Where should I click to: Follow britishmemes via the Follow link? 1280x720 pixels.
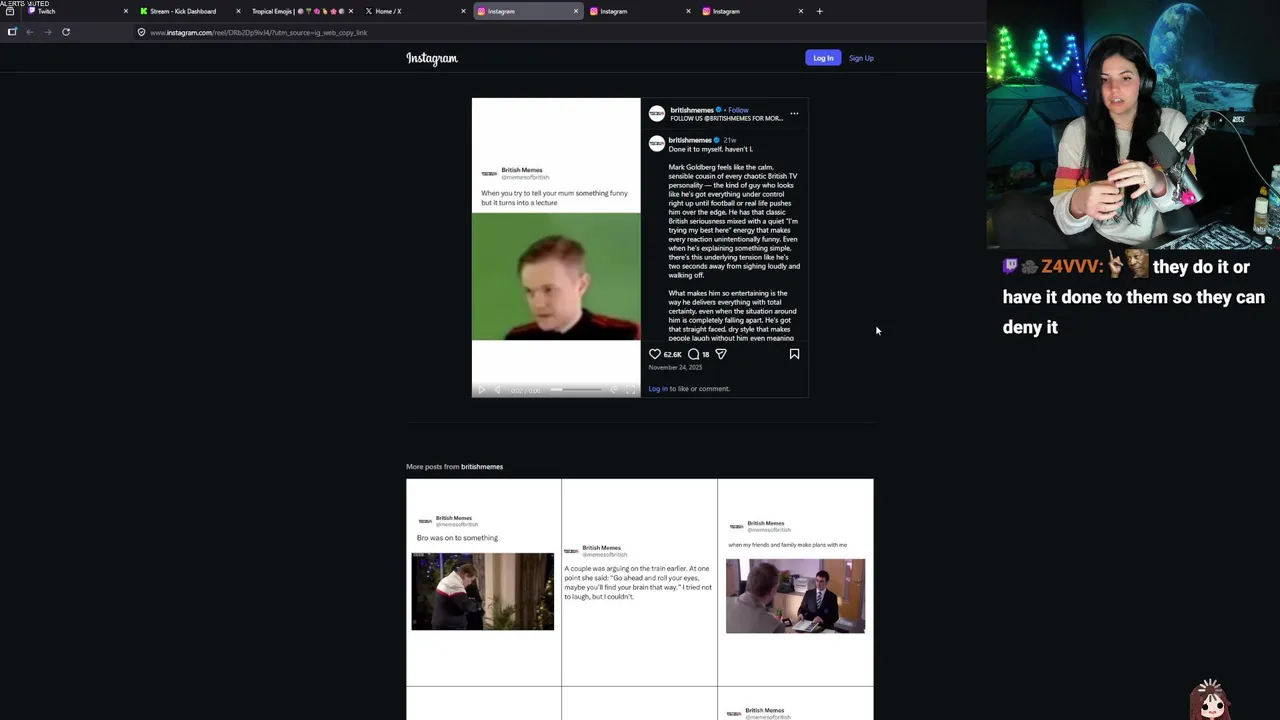point(738,110)
